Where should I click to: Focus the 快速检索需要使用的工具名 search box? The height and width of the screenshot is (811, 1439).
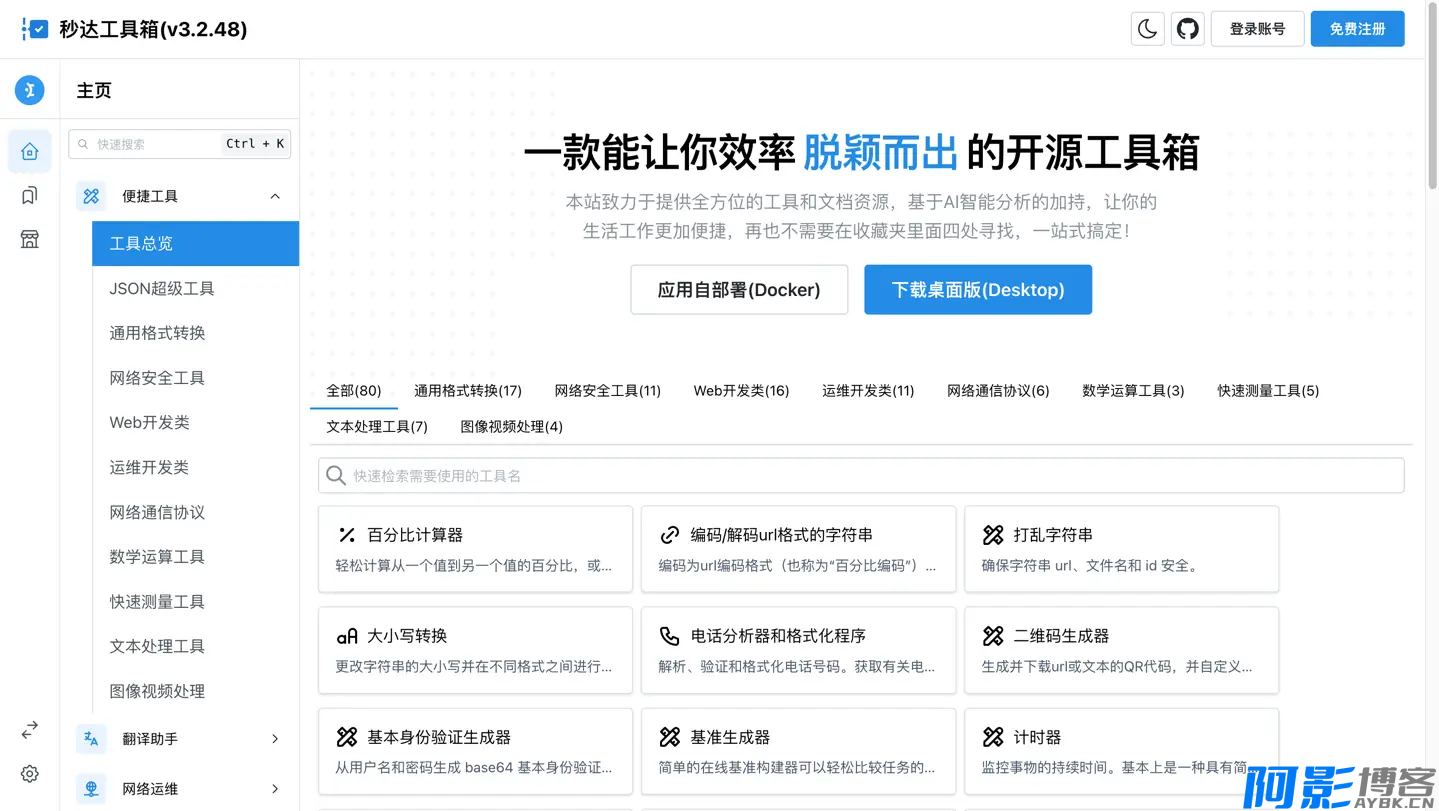(861, 476)
